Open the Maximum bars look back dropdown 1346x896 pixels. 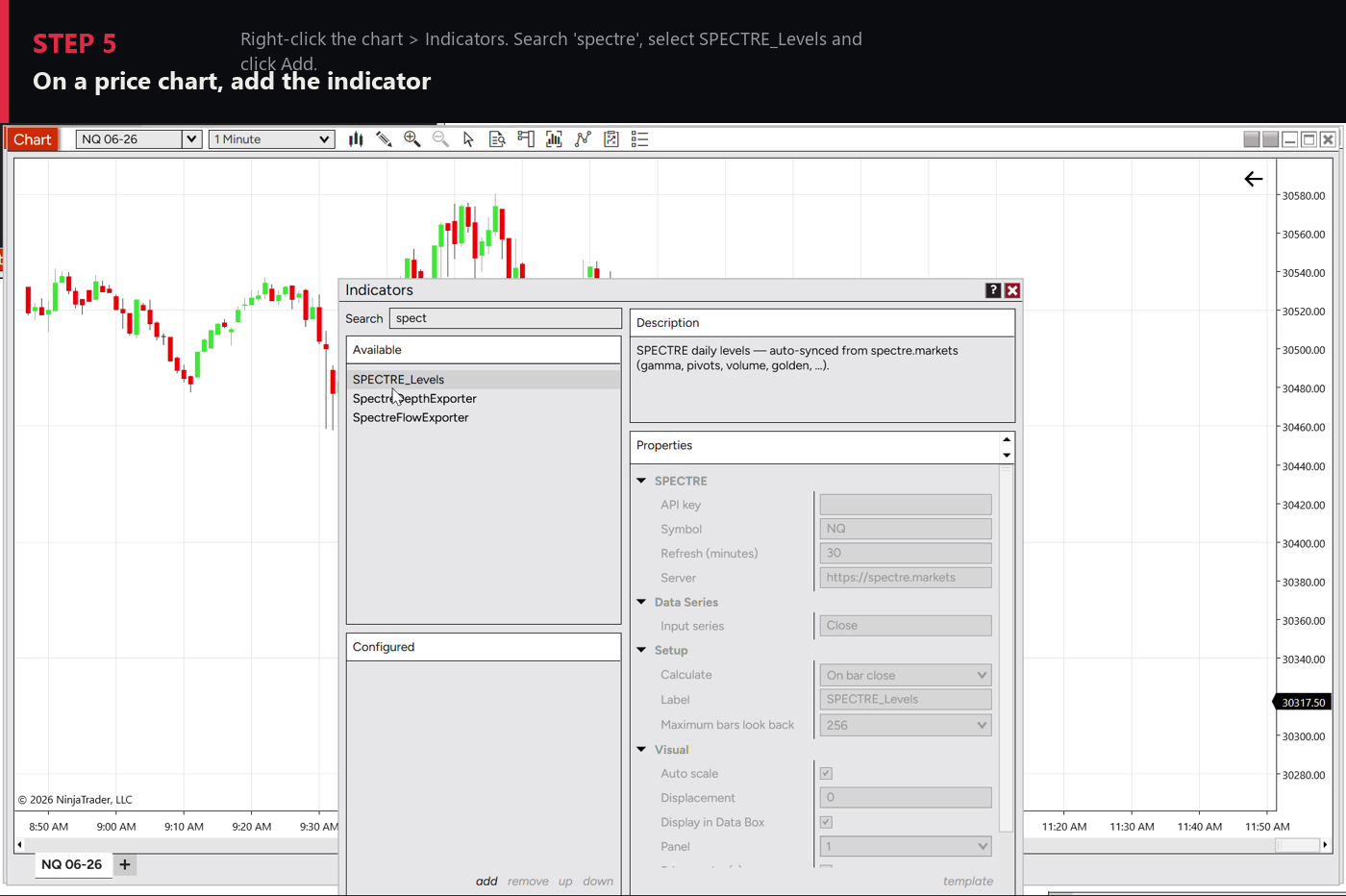pyautogui.click(x=906, y=725)
